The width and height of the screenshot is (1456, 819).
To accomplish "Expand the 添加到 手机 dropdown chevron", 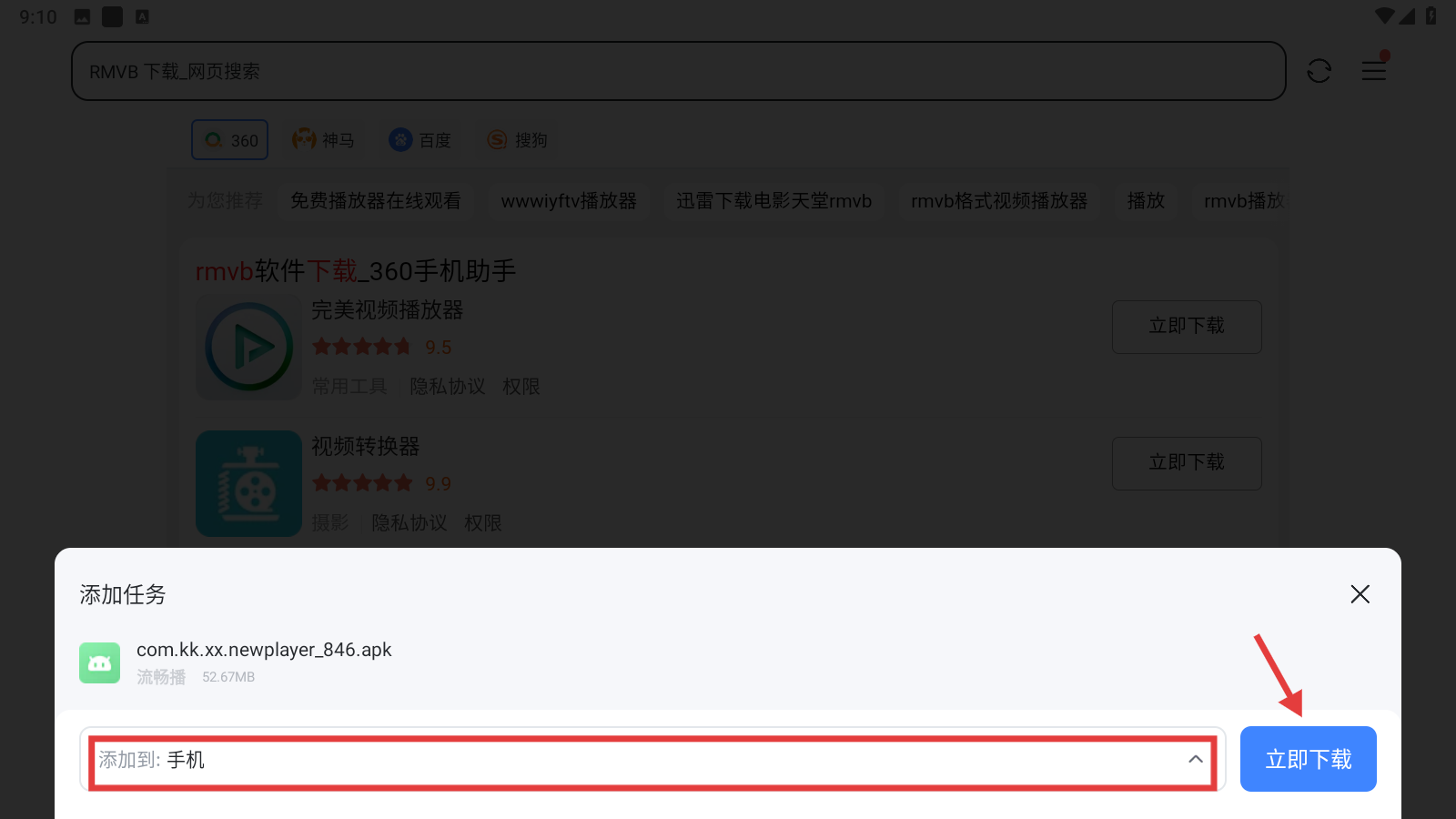I will 1195,759.
